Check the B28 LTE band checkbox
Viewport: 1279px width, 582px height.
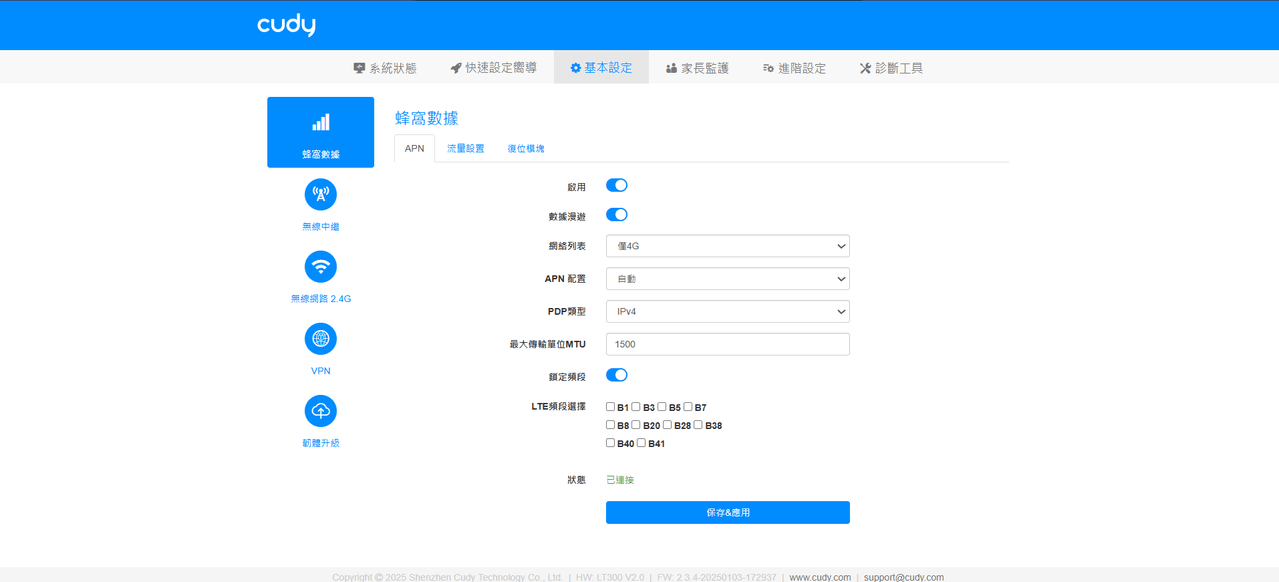667,425
